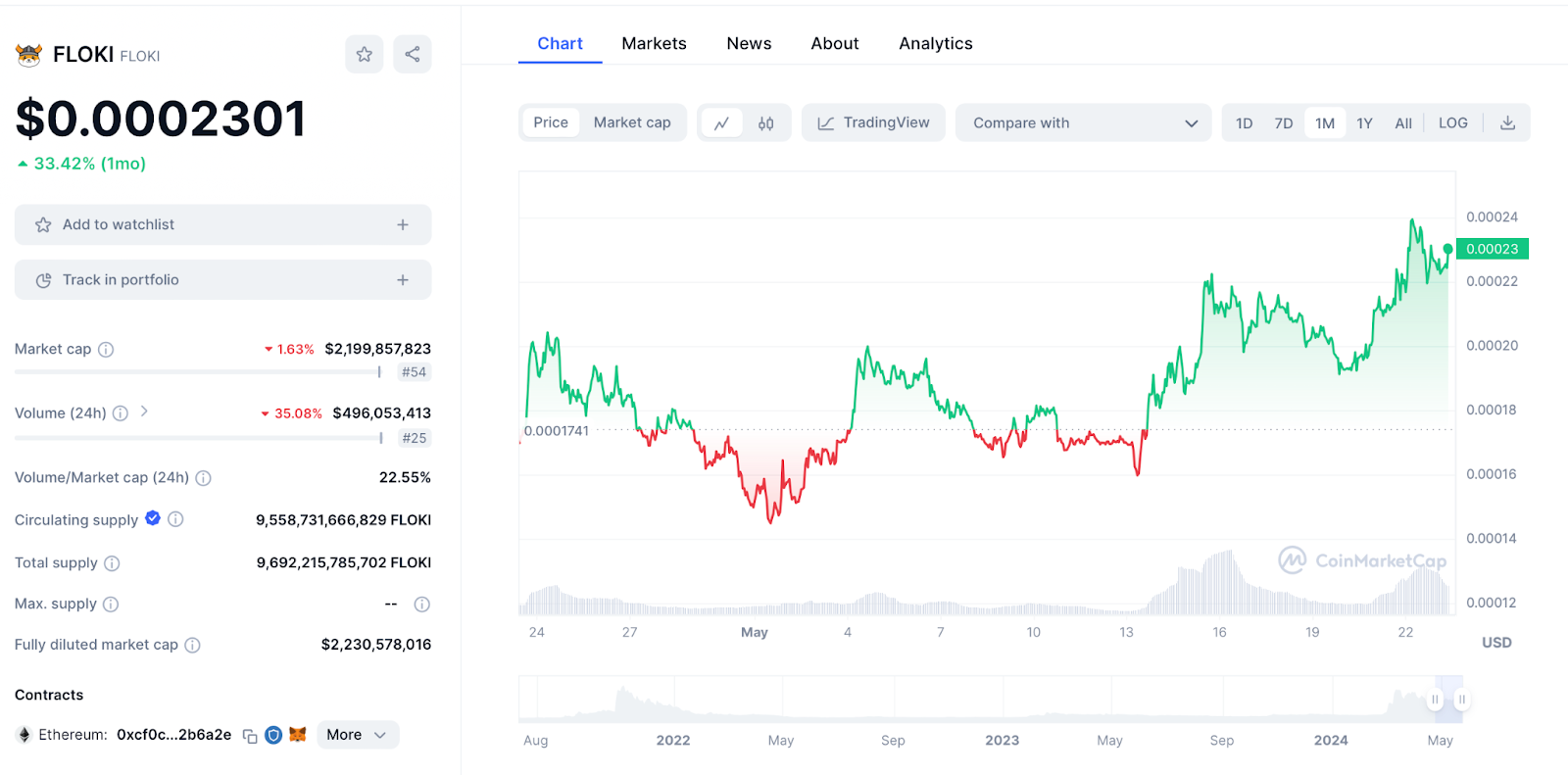This screenshot has width=1568, height=775.
Task: Click the Market cap info icon
Action: [x=106, y=350]
